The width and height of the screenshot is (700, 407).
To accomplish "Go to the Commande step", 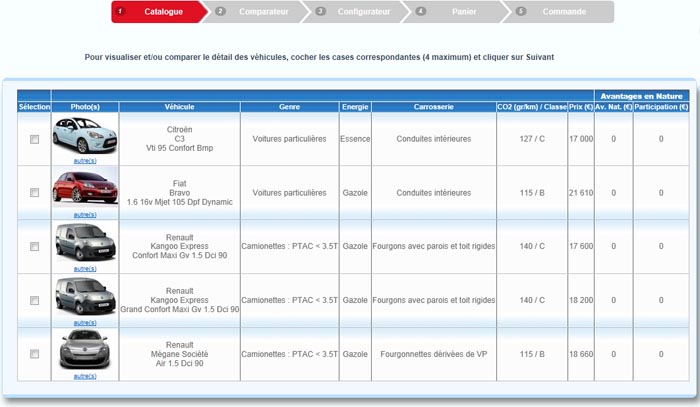I will pyautogui.click(x=563, y=12).
